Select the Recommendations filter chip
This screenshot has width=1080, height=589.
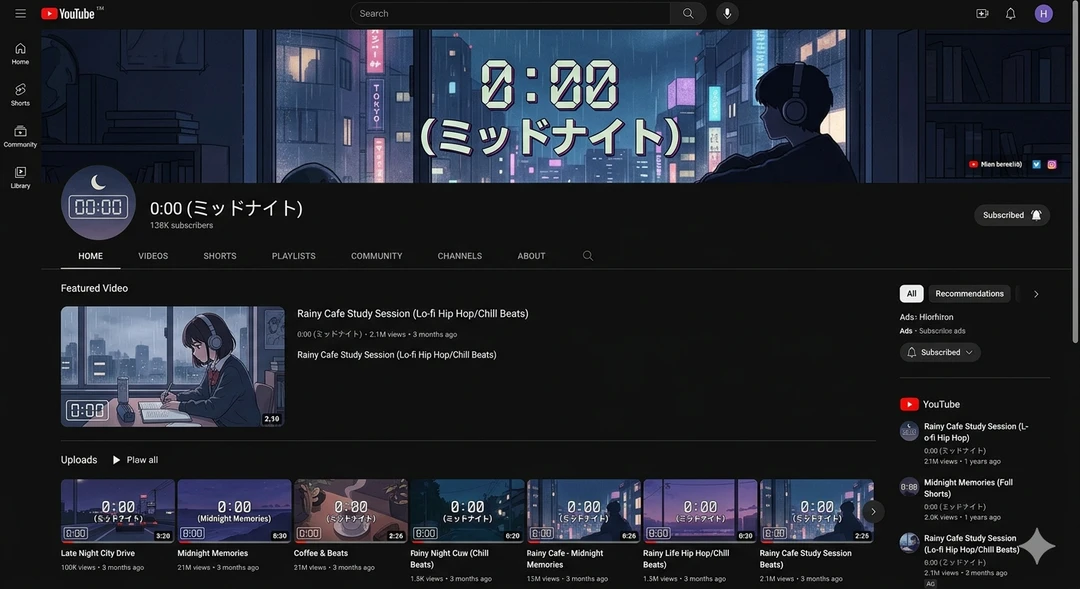pyautogui.click(x=969, y=294)
